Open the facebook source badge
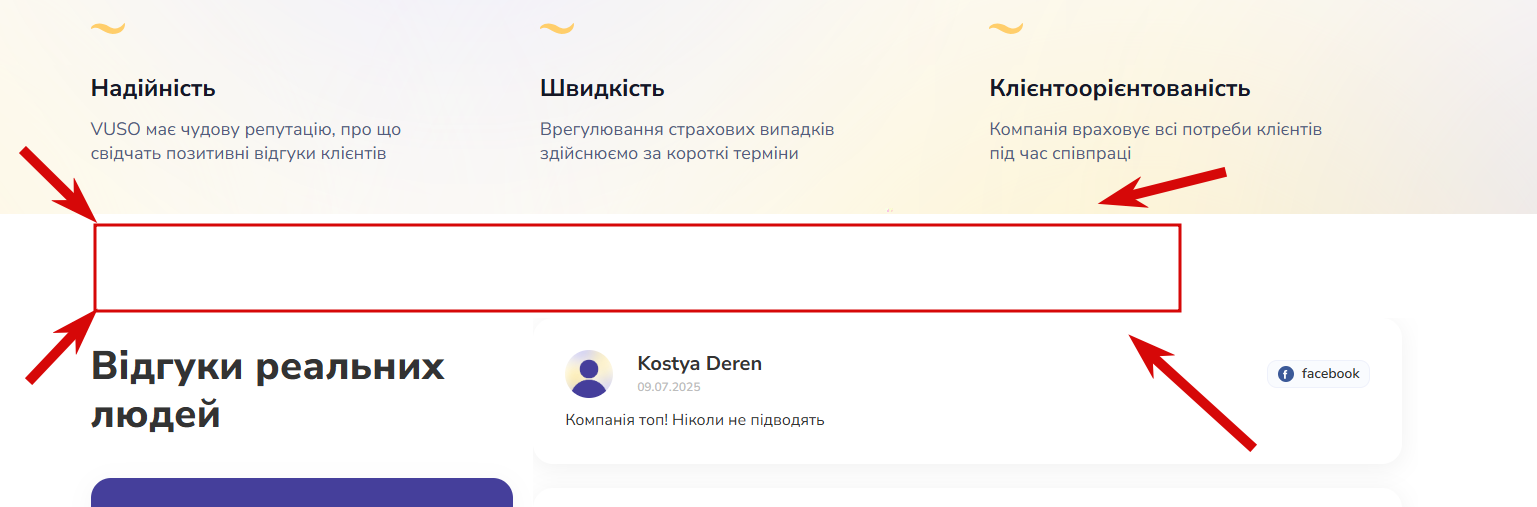This screenshot has width=1537, height=507. (1318, 374)
